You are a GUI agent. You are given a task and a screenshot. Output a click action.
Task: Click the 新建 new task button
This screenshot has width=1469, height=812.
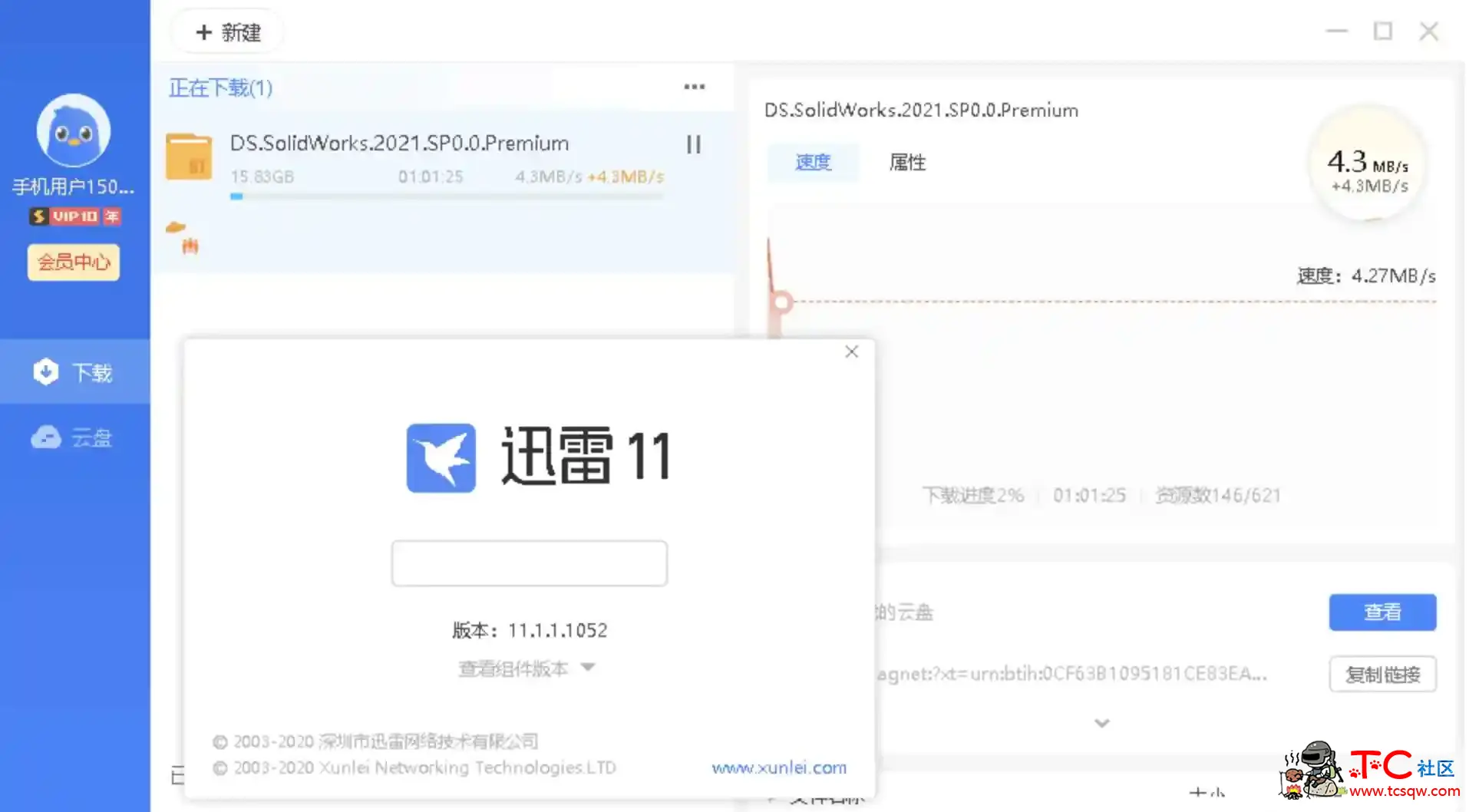(x=228, y=32)
